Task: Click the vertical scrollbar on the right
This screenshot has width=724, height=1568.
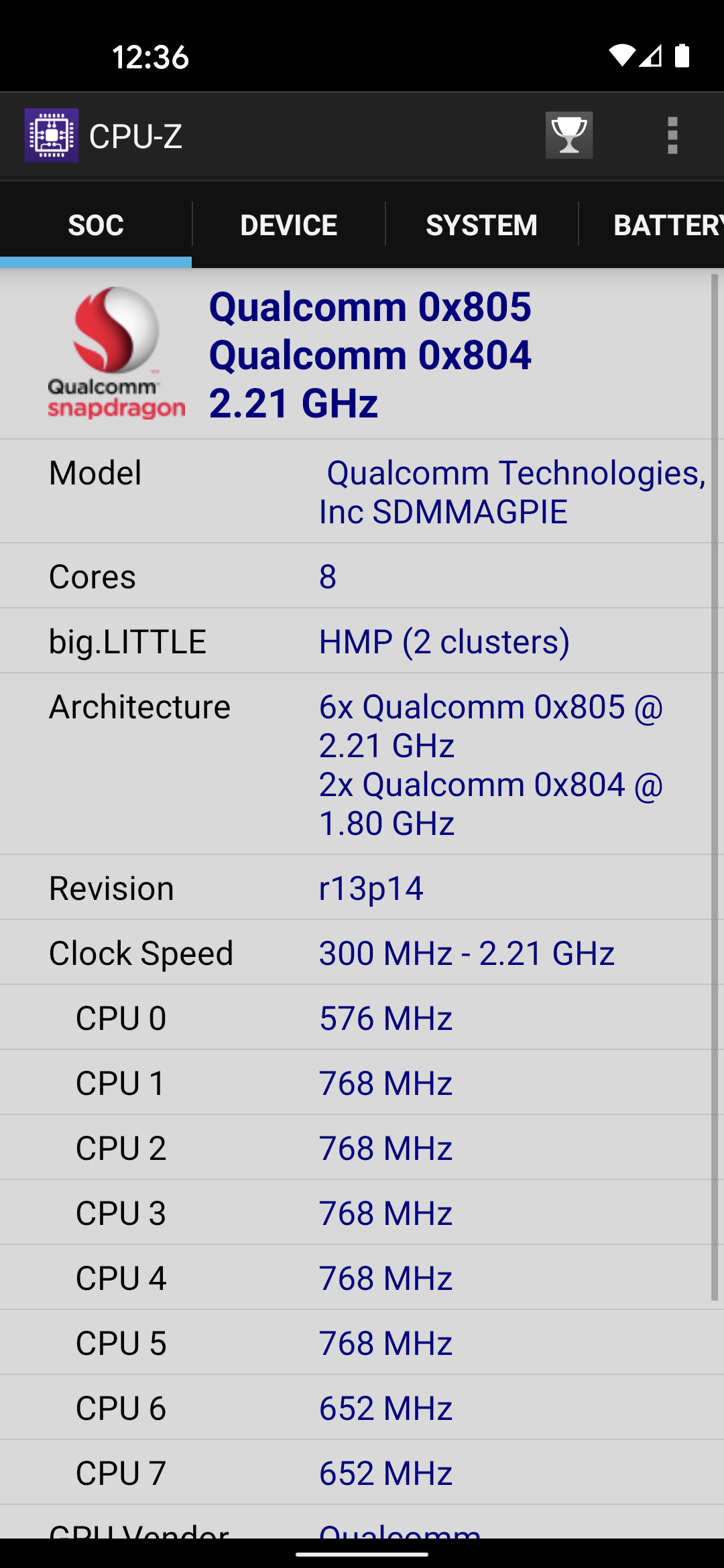Action: 715,784
